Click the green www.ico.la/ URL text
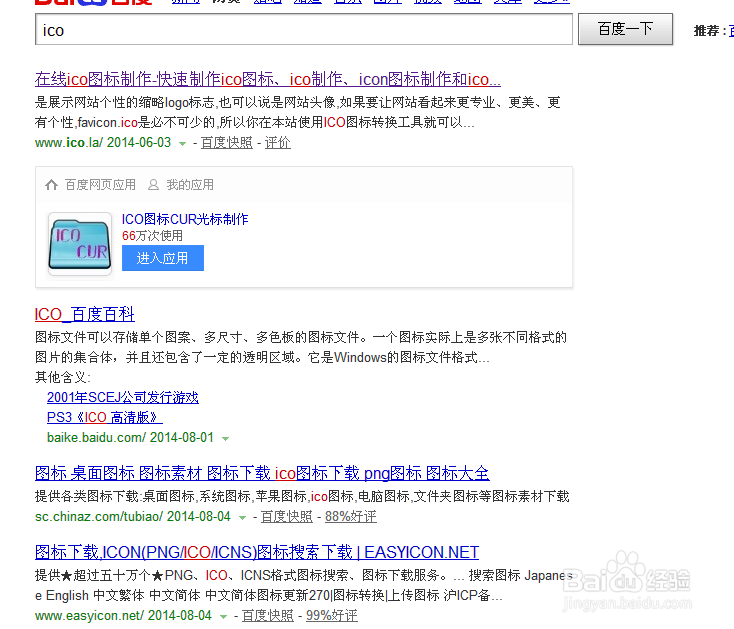Image resolution: width=734 pixels, height=629 pixels. [69, 143]
